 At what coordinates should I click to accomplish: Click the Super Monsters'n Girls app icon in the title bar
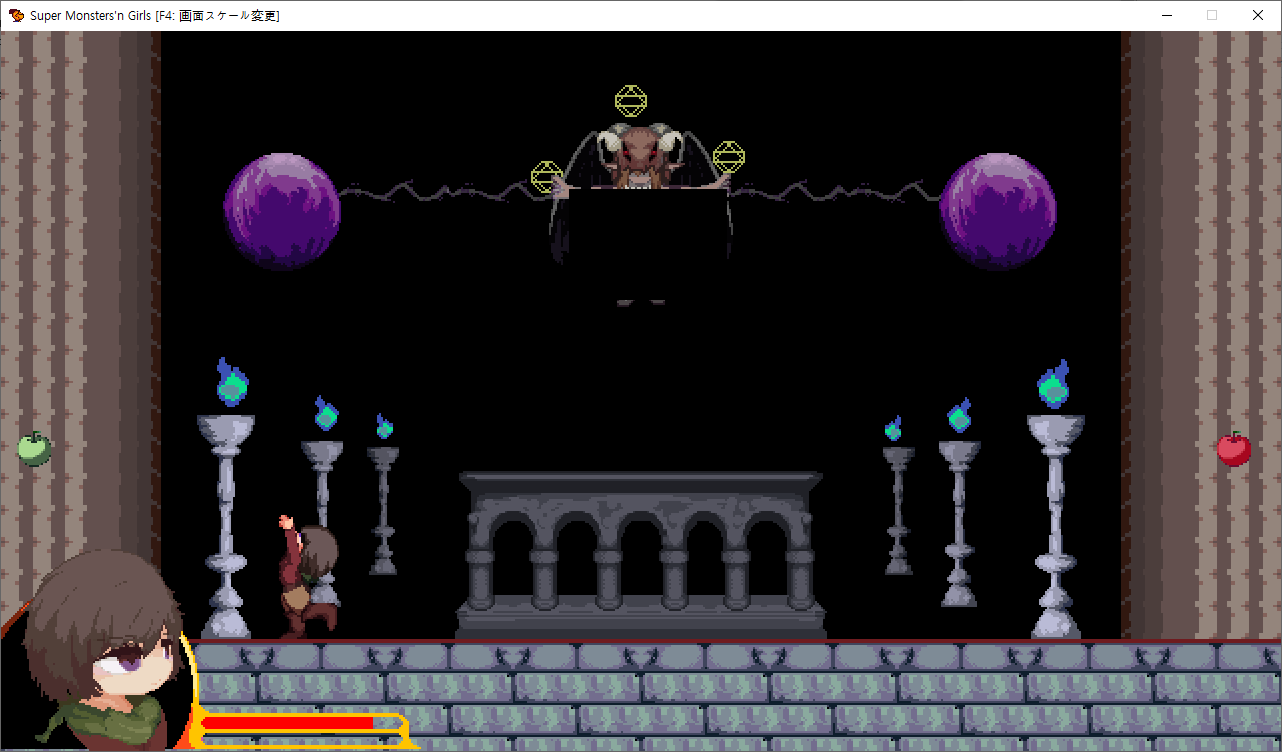click(17, 15)
